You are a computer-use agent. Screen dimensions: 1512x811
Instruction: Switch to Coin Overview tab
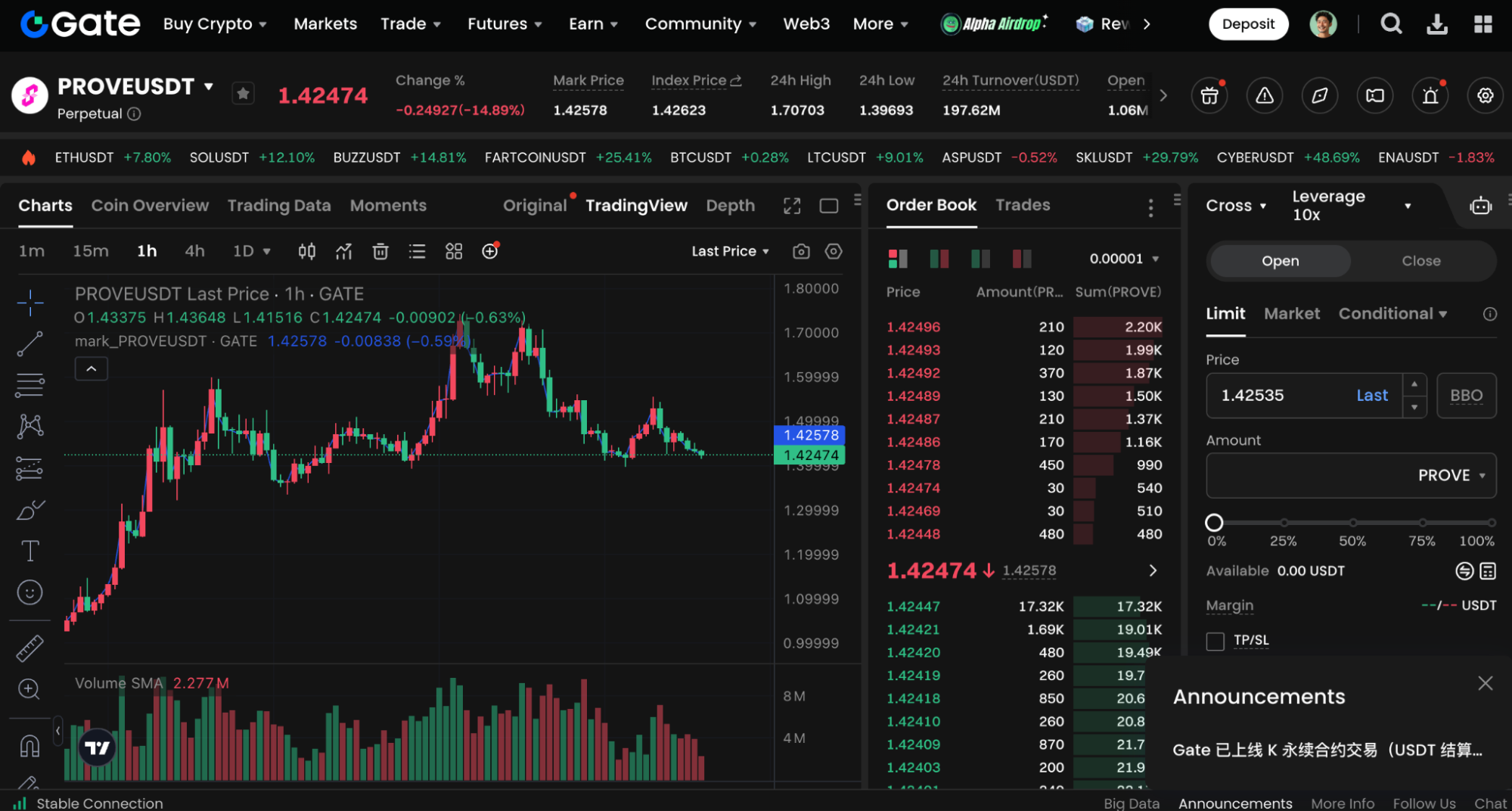point(150,206)
